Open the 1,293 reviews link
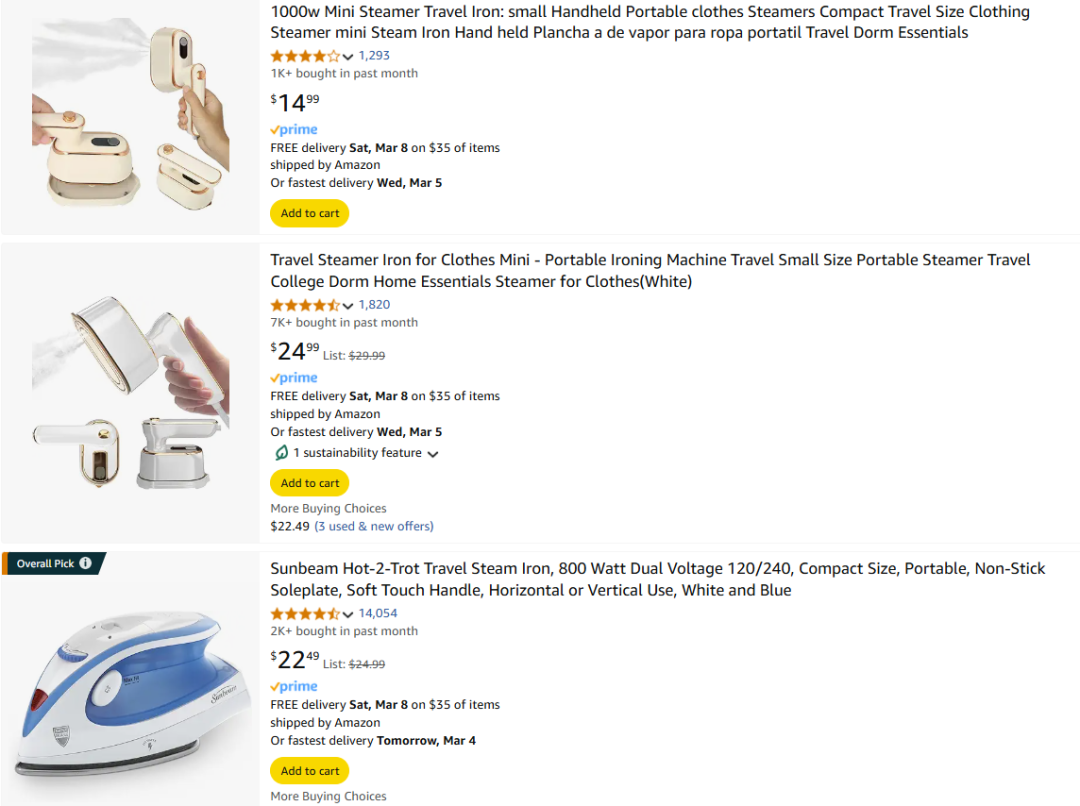 tap(374, 56)
